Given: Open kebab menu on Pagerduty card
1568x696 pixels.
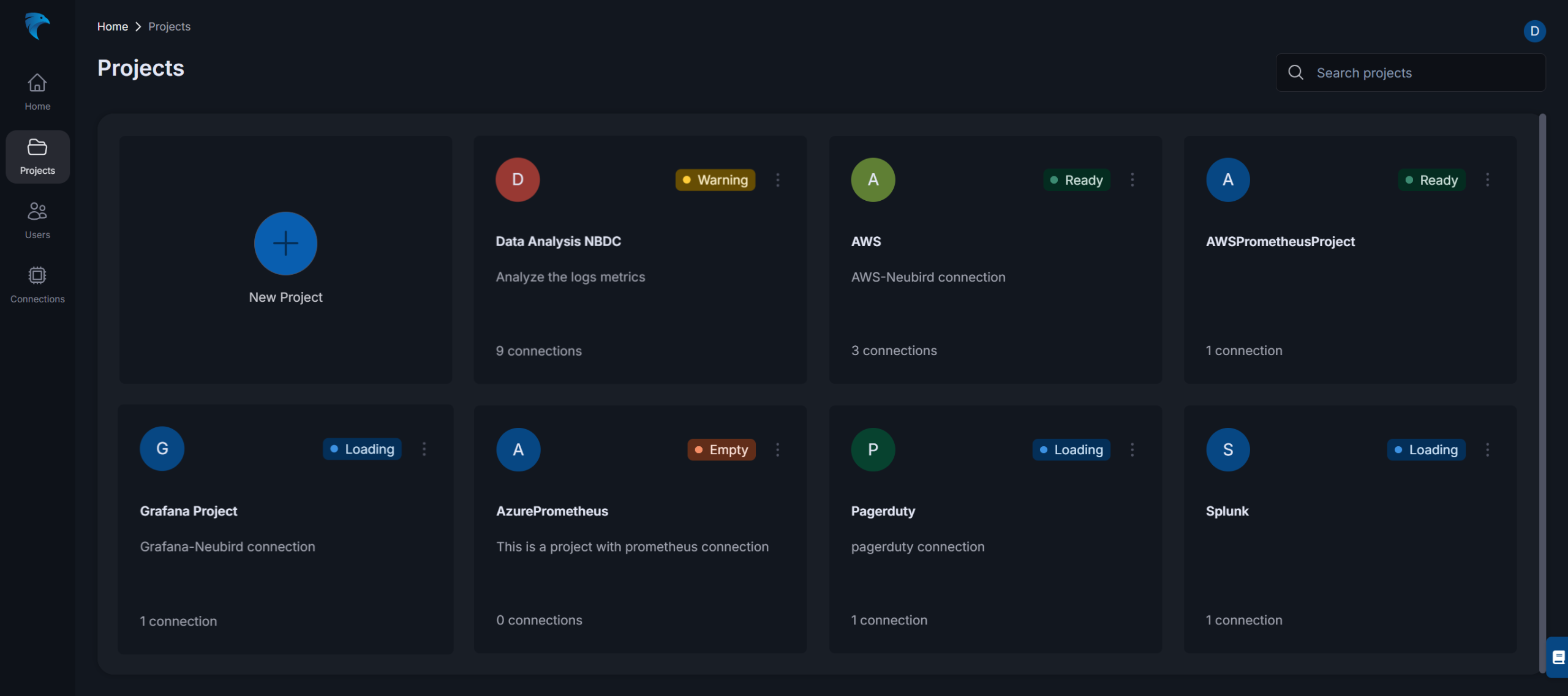Looking at the screenshot, I should pos(1133,450).
